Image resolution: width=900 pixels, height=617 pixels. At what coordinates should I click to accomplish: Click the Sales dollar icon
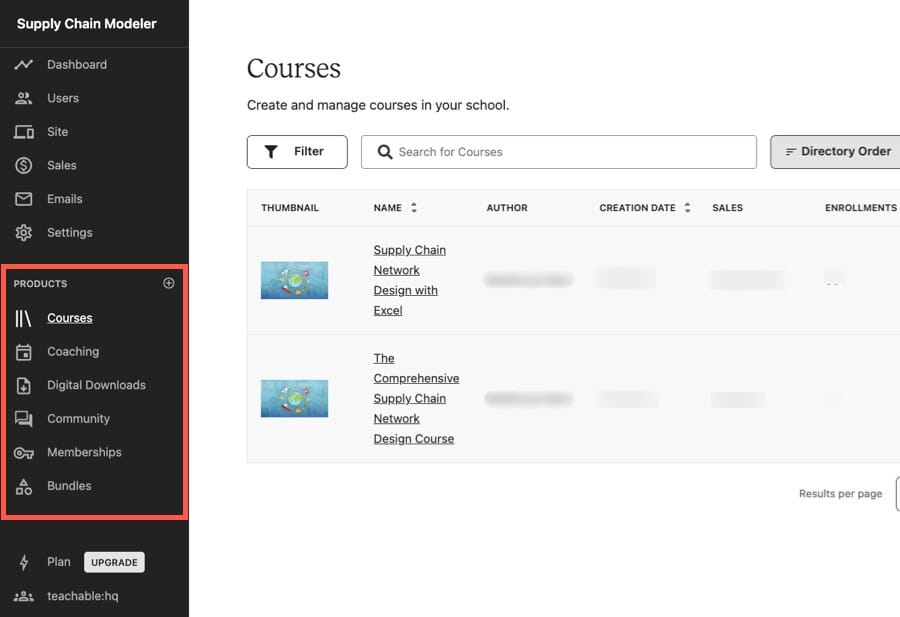click(23, 165)
